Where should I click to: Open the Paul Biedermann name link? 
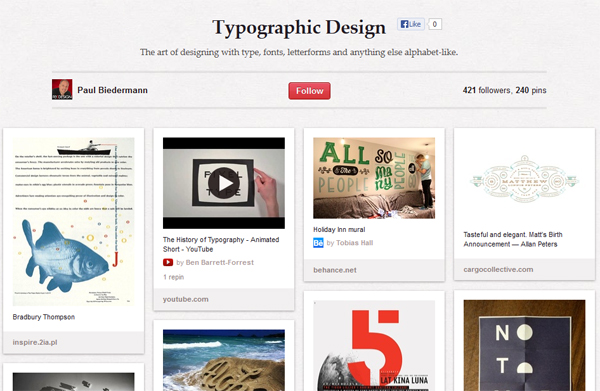point(112,90)
